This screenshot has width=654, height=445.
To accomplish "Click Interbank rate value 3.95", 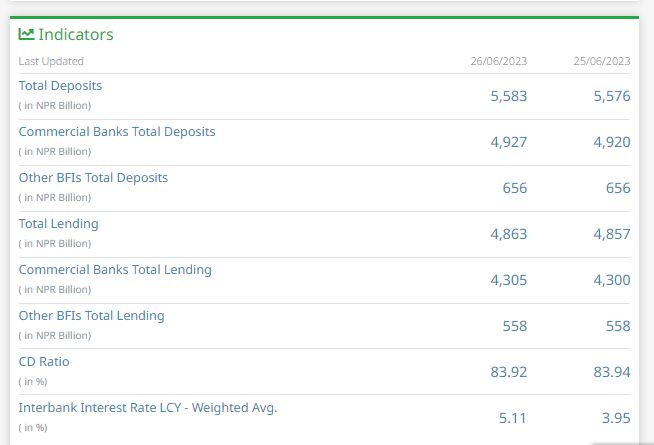I will (x=616, y=418).
